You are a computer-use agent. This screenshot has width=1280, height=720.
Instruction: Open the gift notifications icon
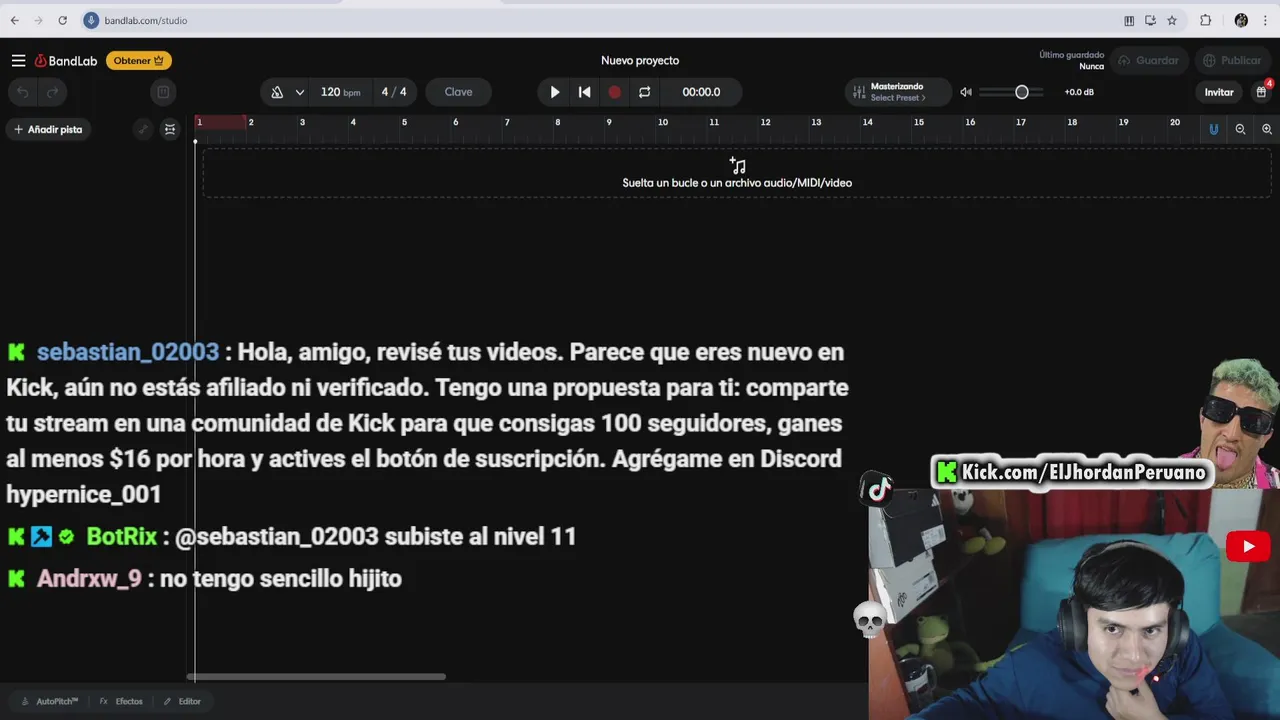tap(1261, 92)
